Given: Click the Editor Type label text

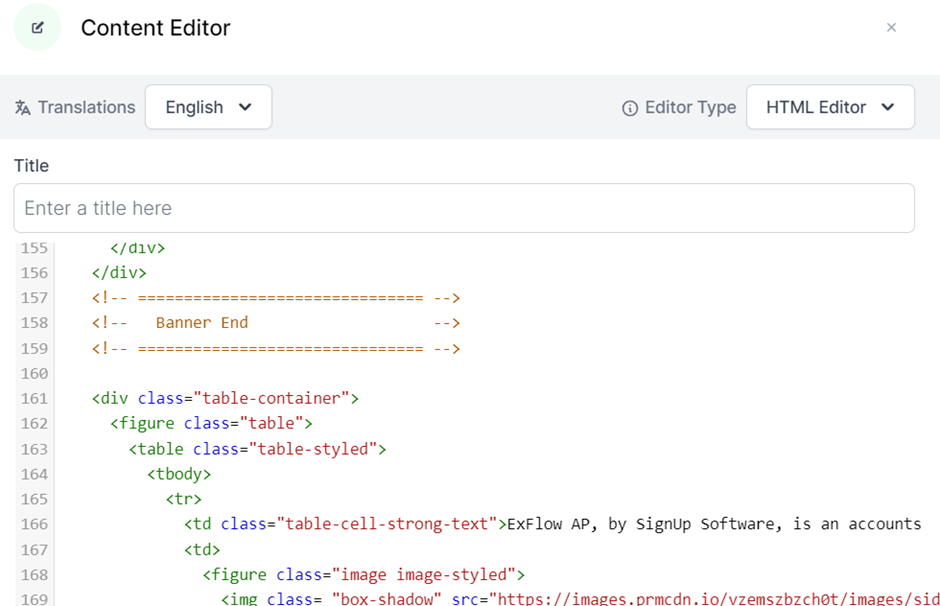Looking at the screenshot, I should [x=690, y=107].
